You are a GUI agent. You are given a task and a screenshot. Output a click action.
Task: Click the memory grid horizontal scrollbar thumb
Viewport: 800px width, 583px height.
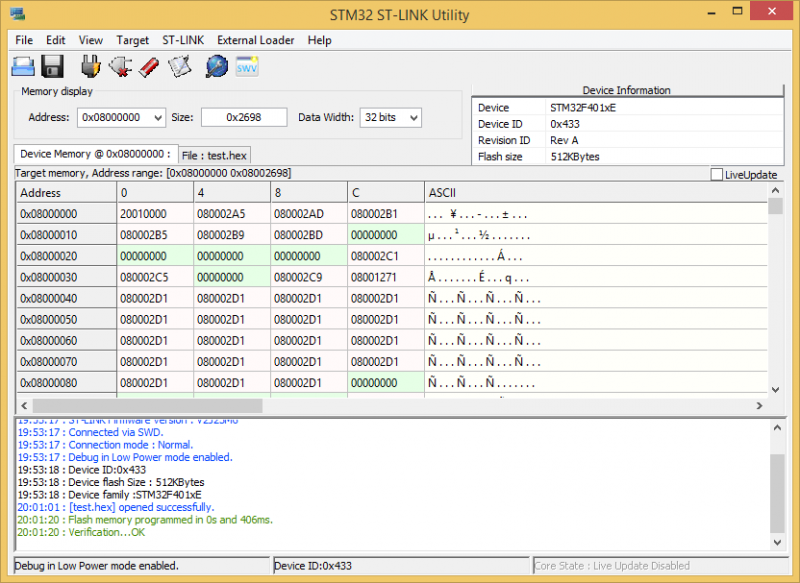point(147,405)
